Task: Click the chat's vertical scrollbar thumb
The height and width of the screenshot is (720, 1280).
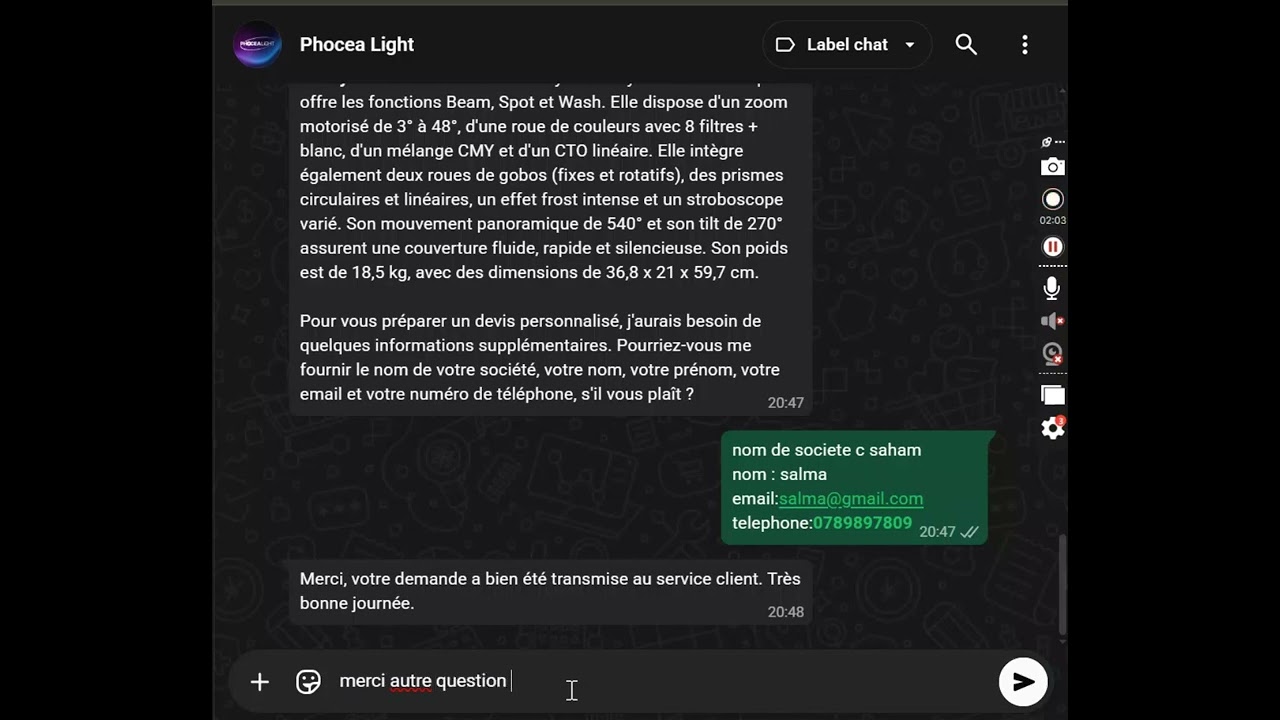Action: [x=1062, y=585]
